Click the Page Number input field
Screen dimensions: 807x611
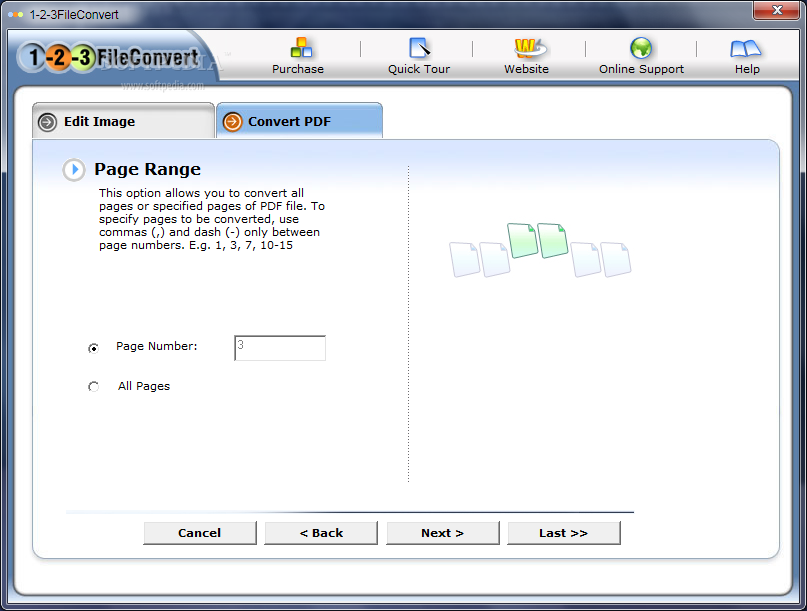pyautogui.click(x=280, y=348)
